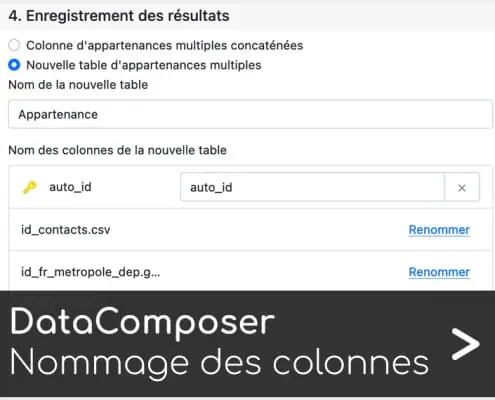The image size is (495, 400).
Task: Click the id_fr_metropole_dep.g… column row label
Action: coord(91,272)
